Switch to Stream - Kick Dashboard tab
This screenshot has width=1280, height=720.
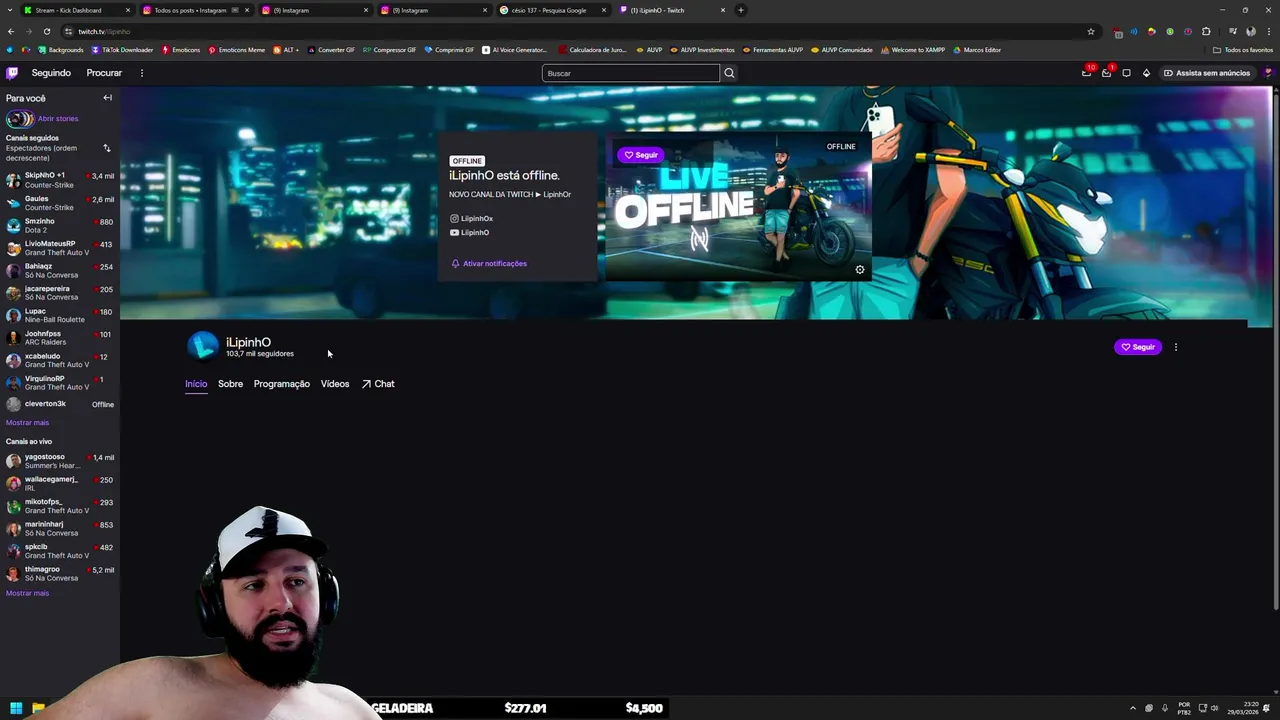pos(78,10)
